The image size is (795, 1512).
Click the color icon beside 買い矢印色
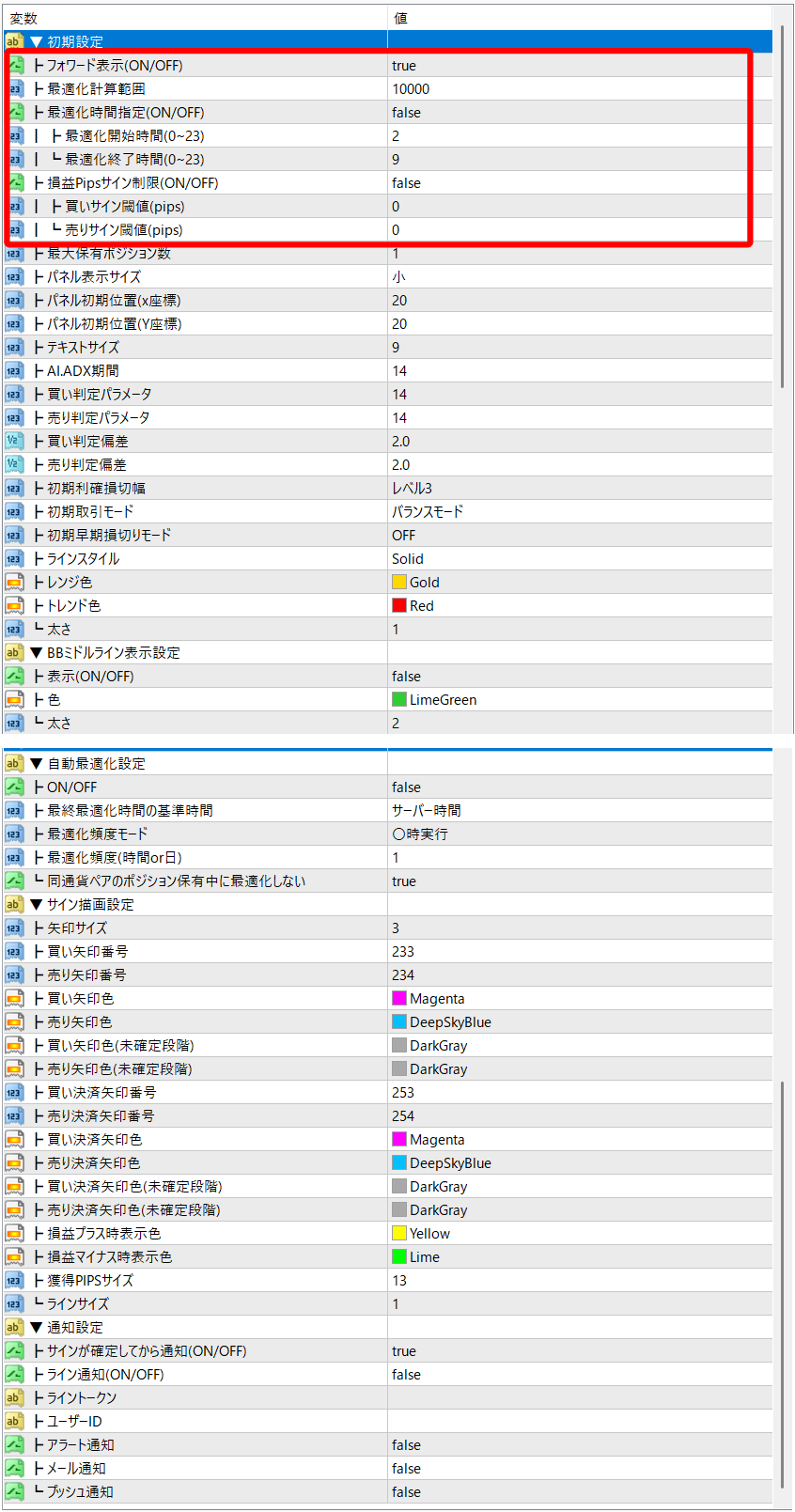click(x=14, y=998)
